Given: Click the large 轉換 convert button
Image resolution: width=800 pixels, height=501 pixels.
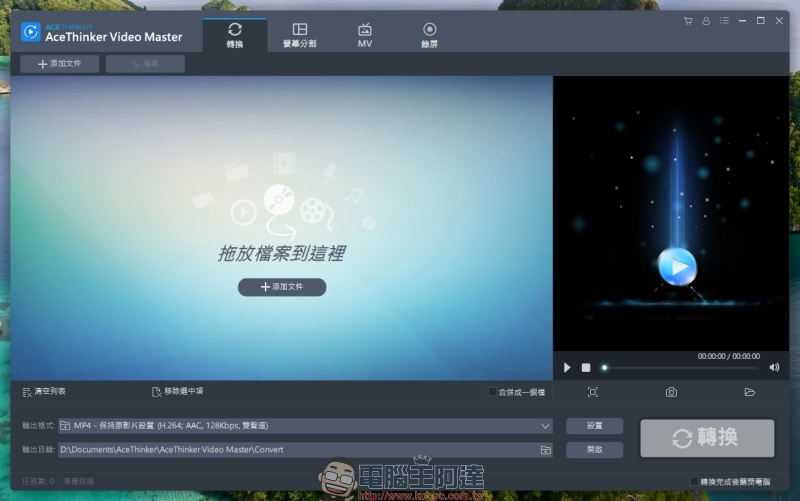Looking at the screenshot, I should 707,438.
